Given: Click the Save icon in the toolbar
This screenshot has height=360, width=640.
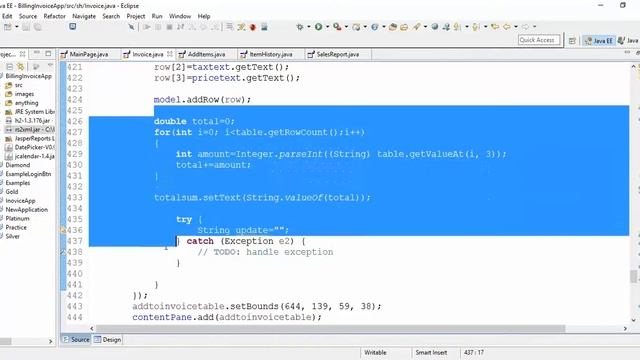Looking at the screenshot, I should pyautogui.click(x=26, y=27).
